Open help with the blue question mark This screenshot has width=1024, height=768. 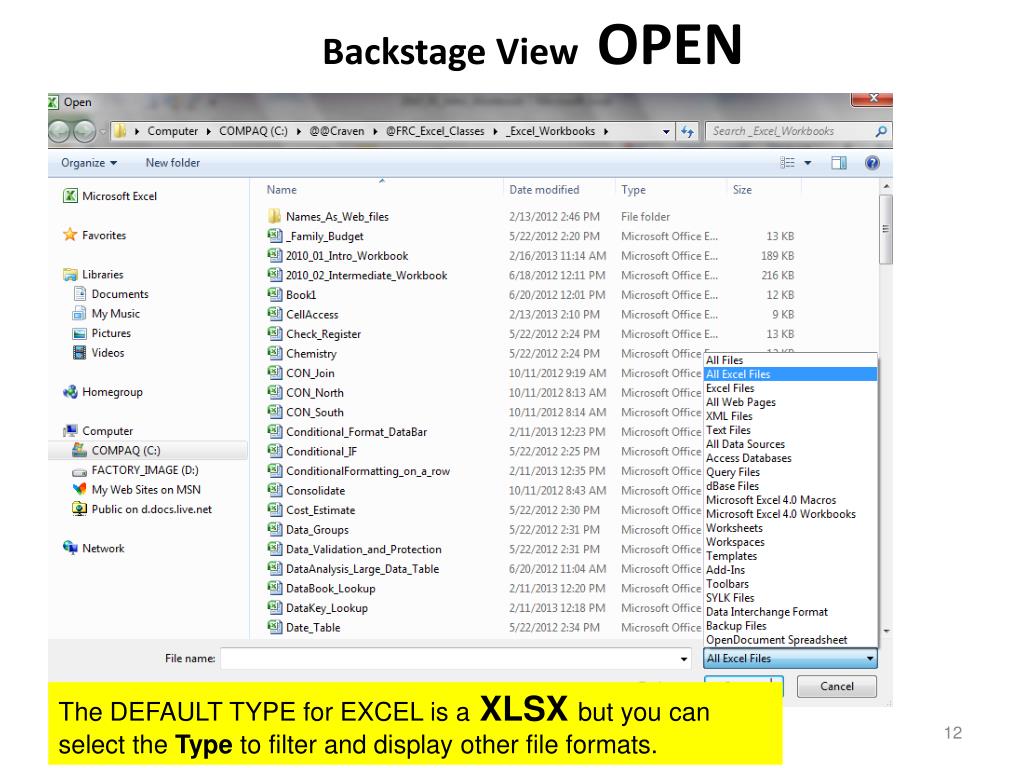(872, 163)
